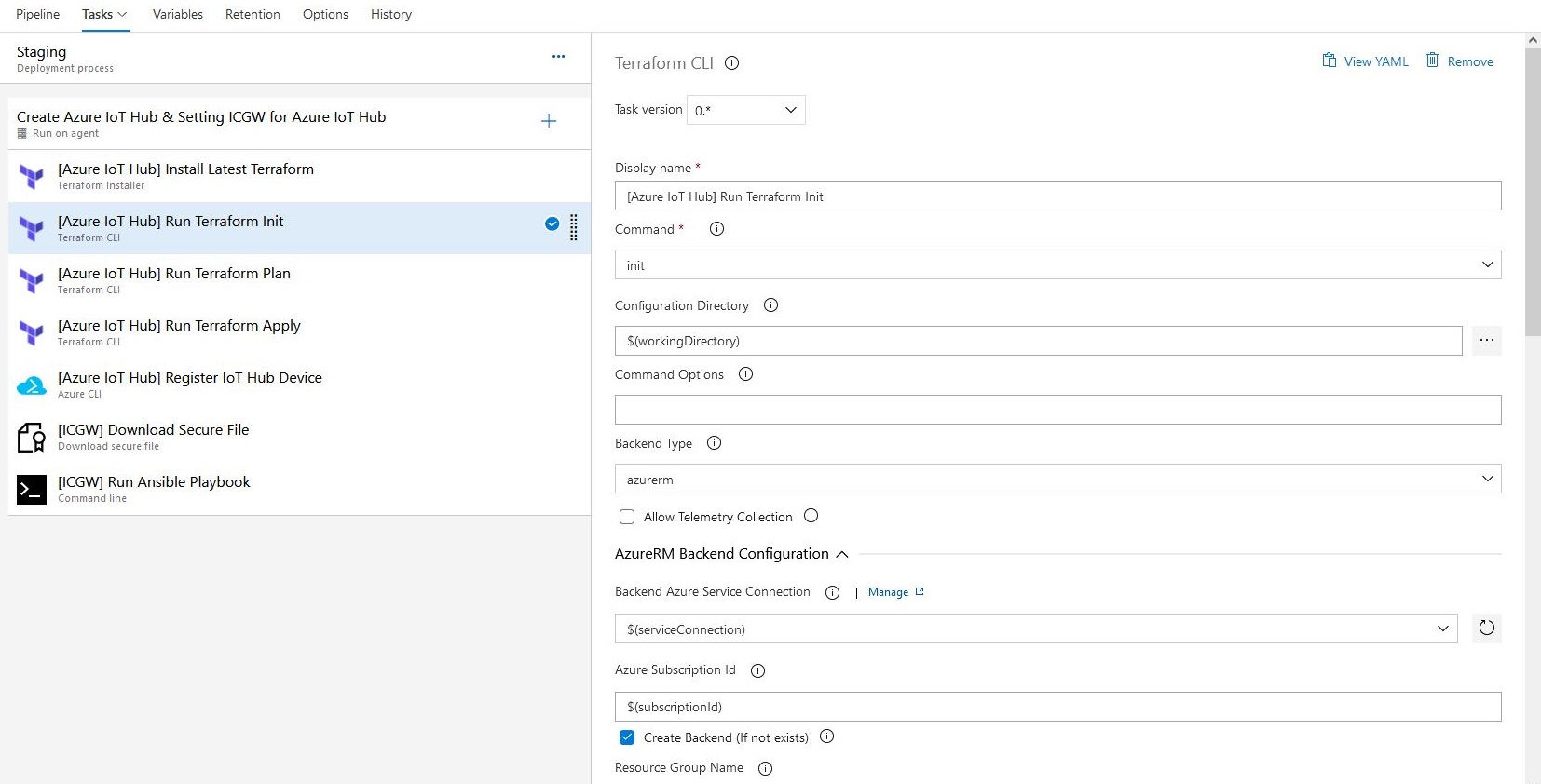Enable Allow Telemetry Collection checkbox
The width and height of the screenshot is (1541, 784).
point(627,517)
